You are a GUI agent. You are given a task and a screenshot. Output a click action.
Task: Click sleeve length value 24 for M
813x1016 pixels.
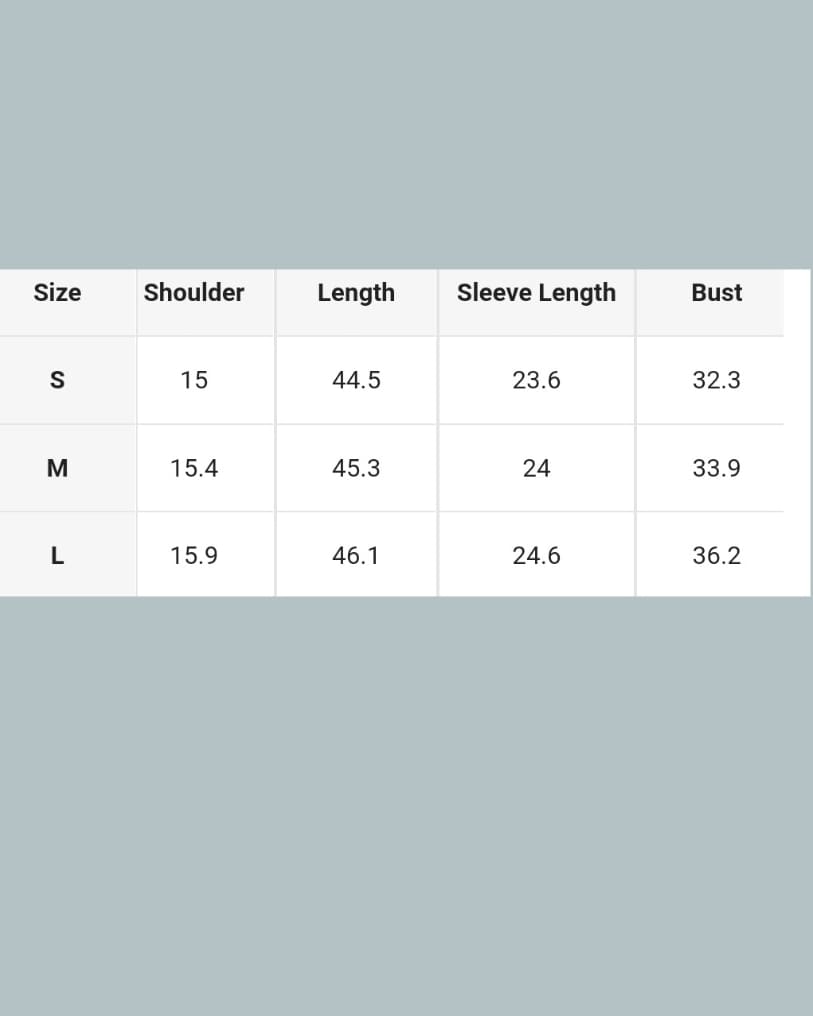point(536,468)
